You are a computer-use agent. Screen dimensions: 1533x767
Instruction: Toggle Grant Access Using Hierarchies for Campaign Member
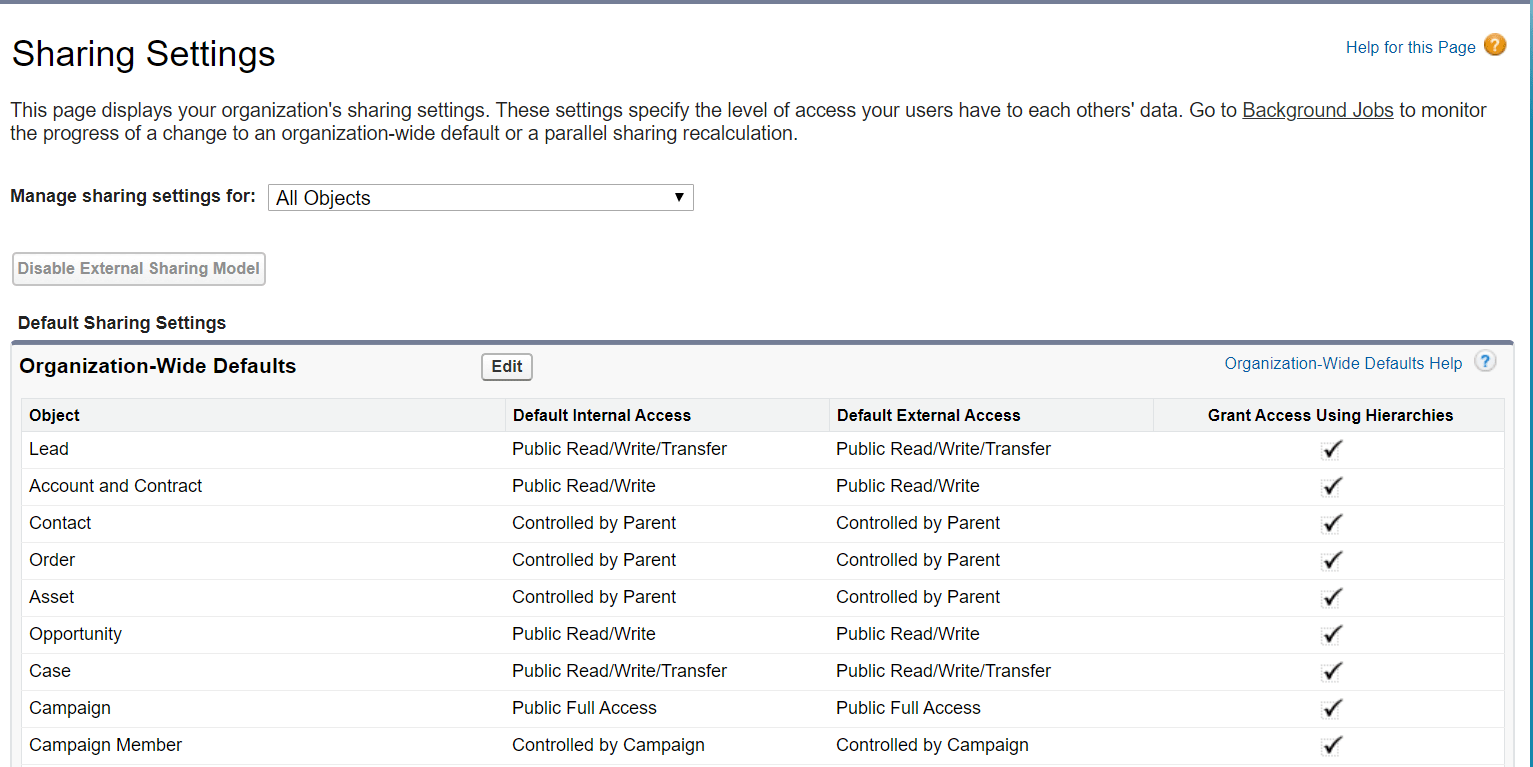click(1331, 745)
